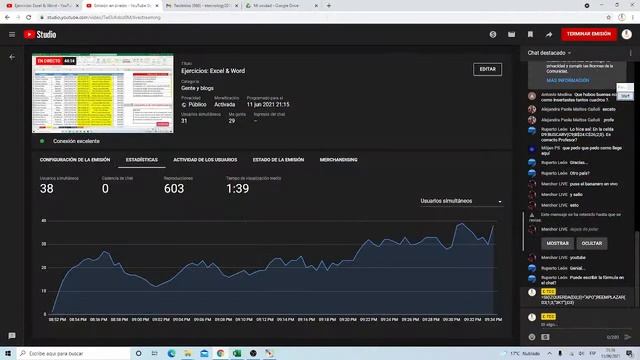Switch to the Google Drive browser tab
The image size is (640, 360).
[x=282, y=6]
